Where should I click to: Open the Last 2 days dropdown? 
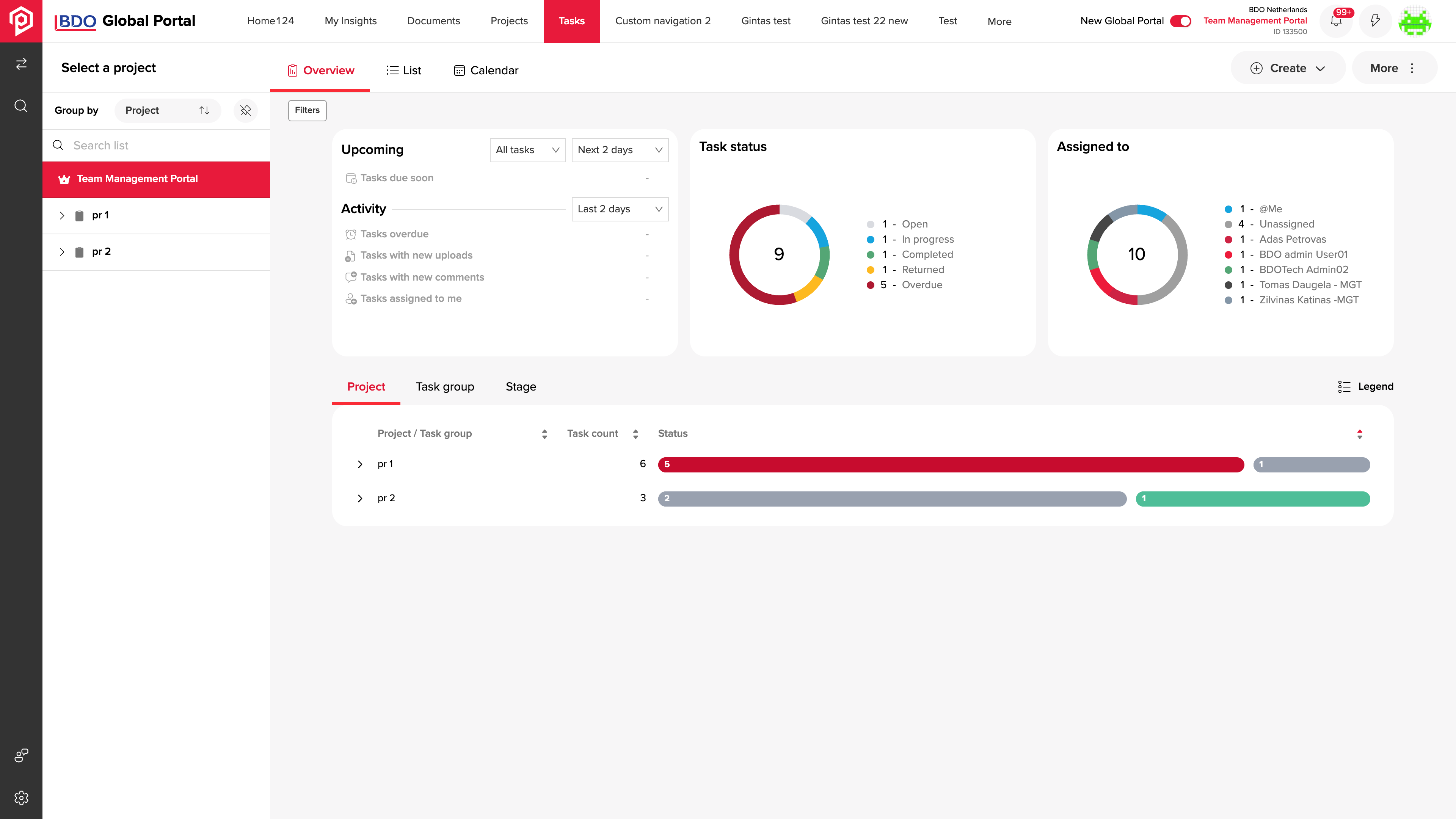coord(620,209)
